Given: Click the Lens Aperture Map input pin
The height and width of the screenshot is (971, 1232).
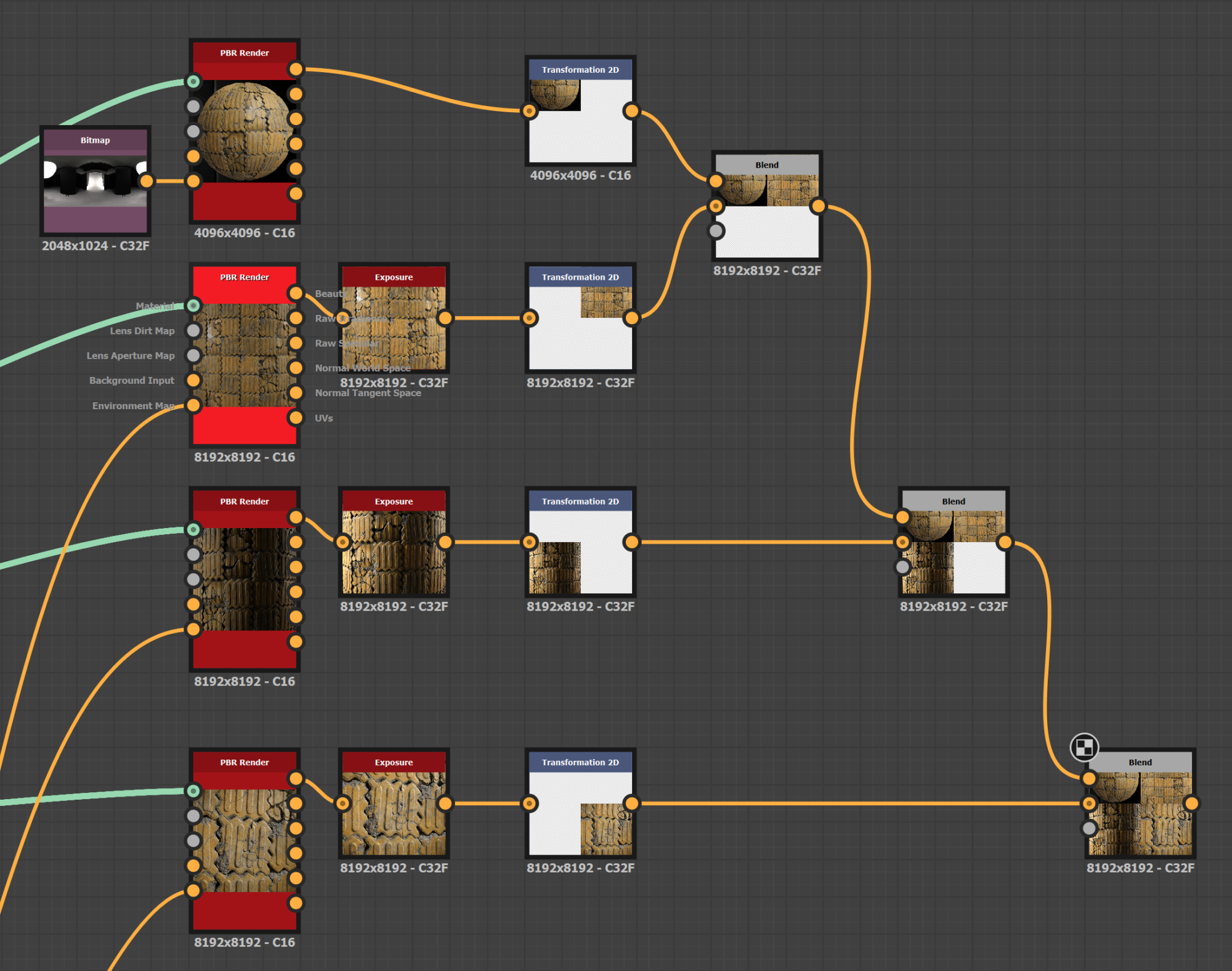Looking at the screenshot, I should (193, 355).
